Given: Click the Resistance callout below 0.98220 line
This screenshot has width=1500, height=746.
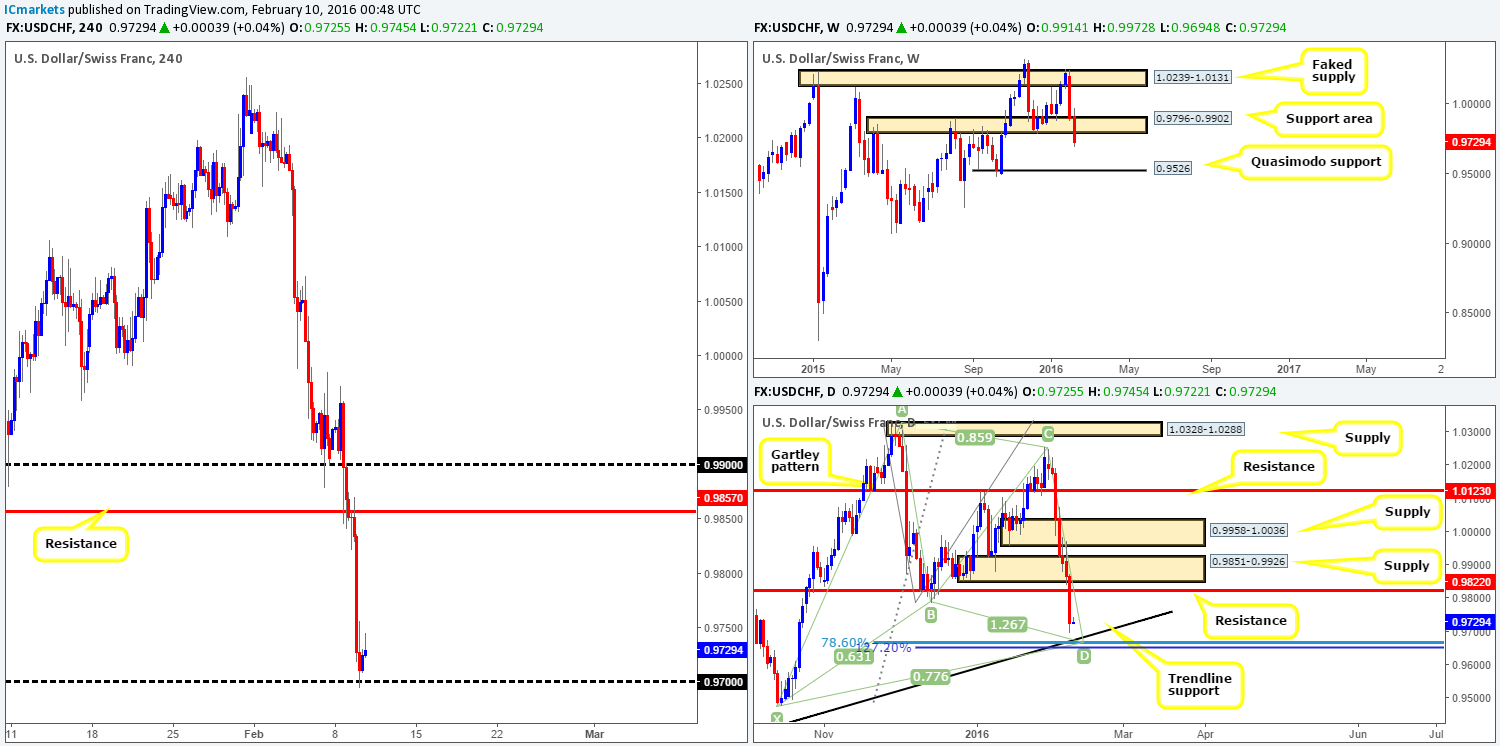Looking at the screenshot, I should pyautogui.click(x=1249, y=621).
